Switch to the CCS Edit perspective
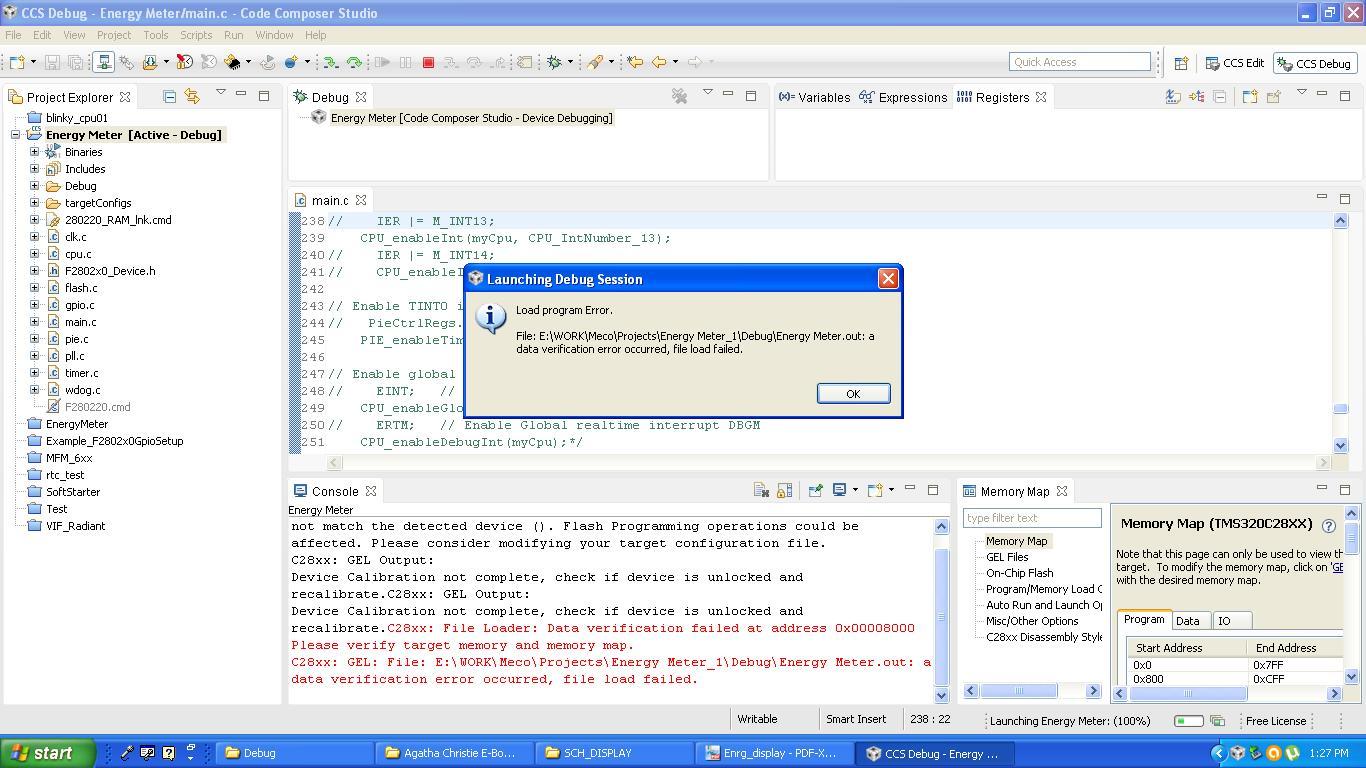 coord(1235,63)
